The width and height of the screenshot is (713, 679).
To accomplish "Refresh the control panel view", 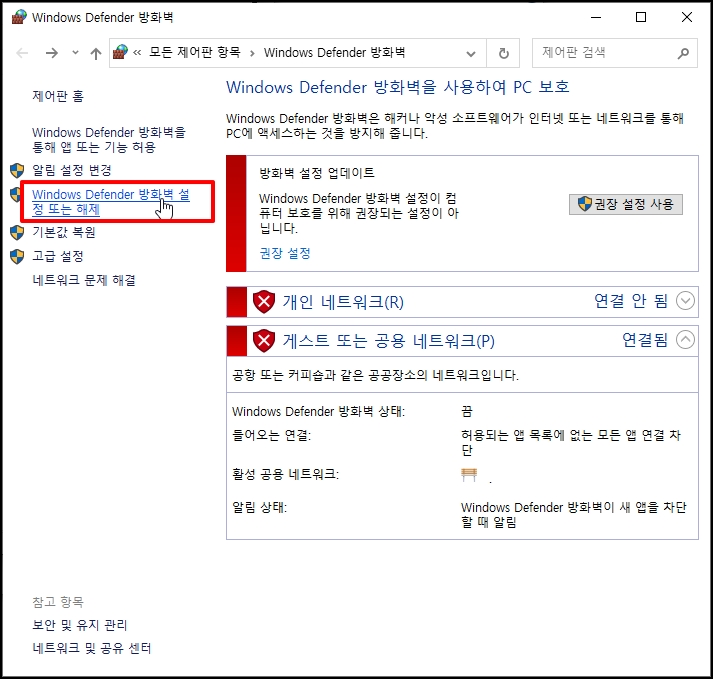I will click(503, 54).
